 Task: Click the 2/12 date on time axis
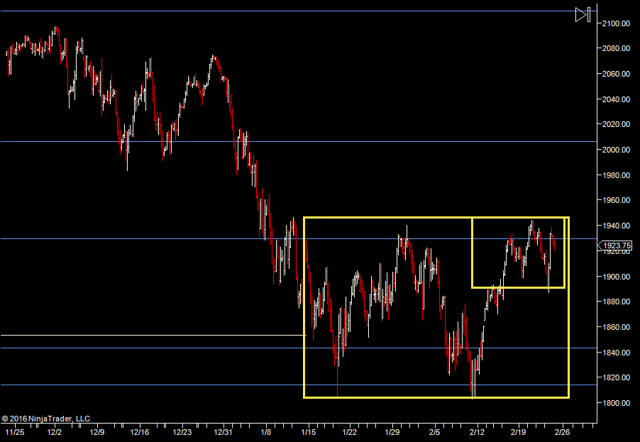coord(477,432)
